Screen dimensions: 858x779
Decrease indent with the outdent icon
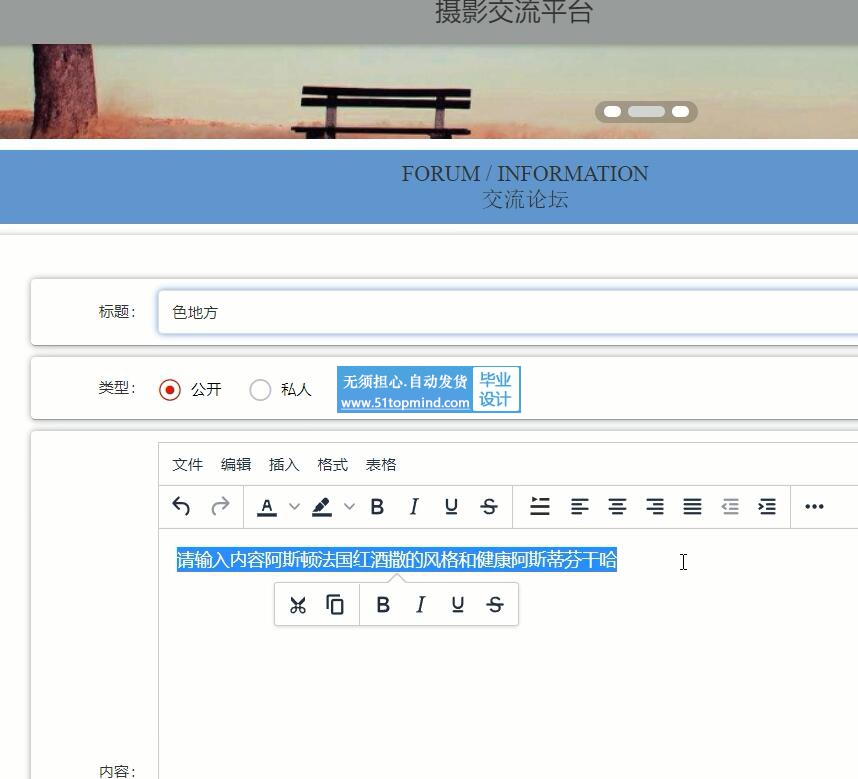pyautogui.click(x=730, y=507)
